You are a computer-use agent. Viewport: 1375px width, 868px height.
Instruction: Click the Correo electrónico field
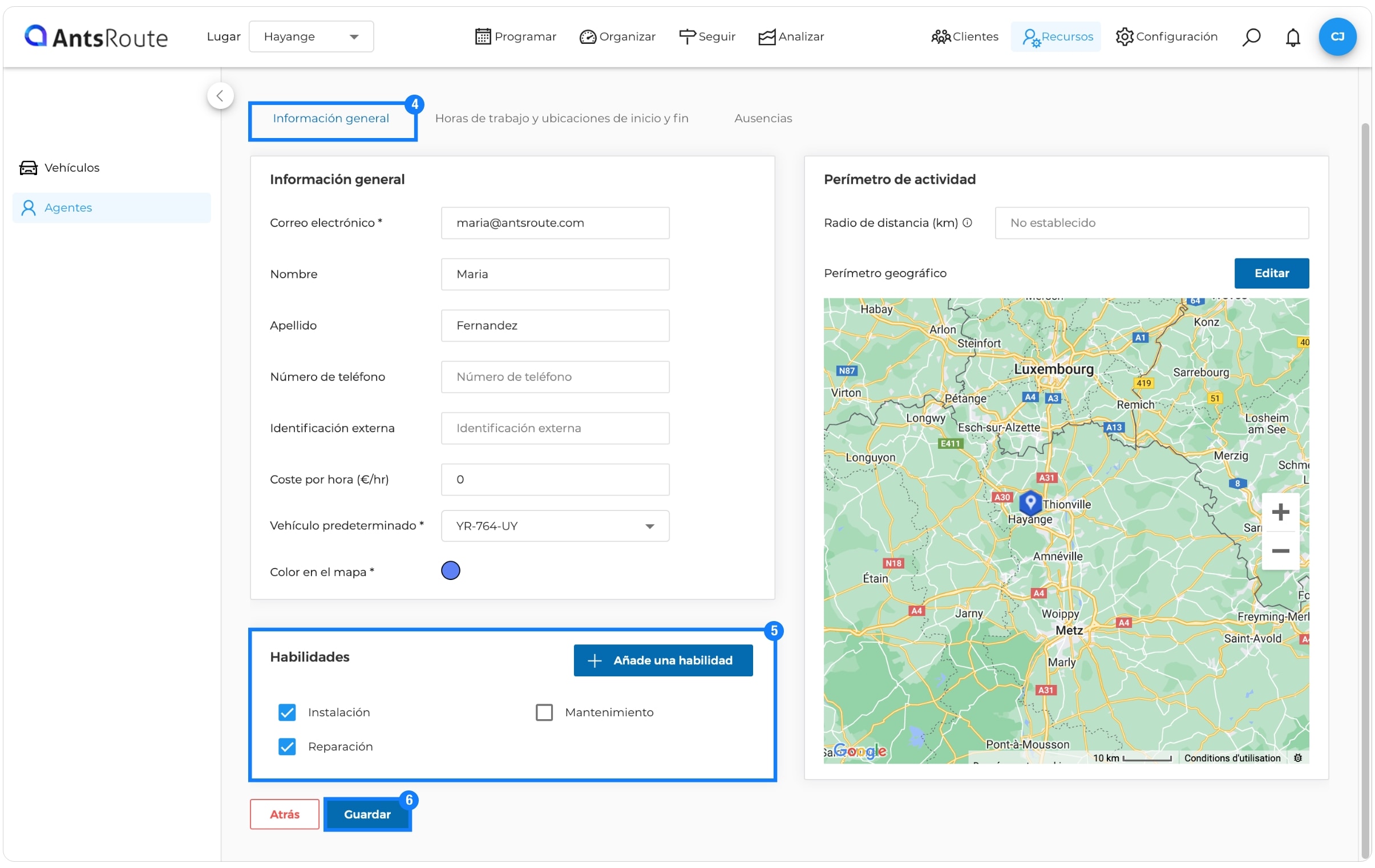pyautogui.click(x=555, y=223)
